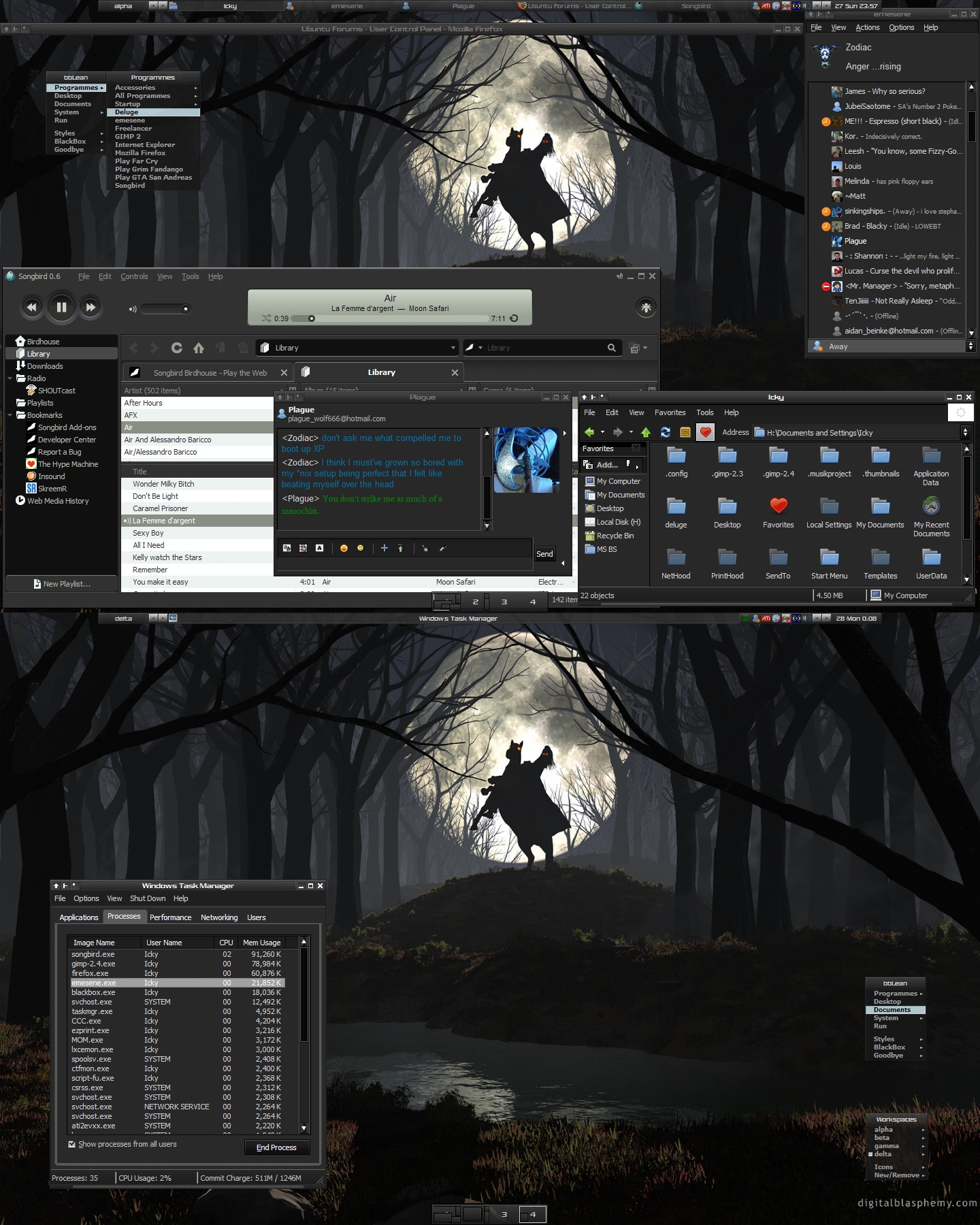Click smiley emoticon icon in Plague chat
The height and width of the screenshot is (1225, 980).
[x=344, y=548]
